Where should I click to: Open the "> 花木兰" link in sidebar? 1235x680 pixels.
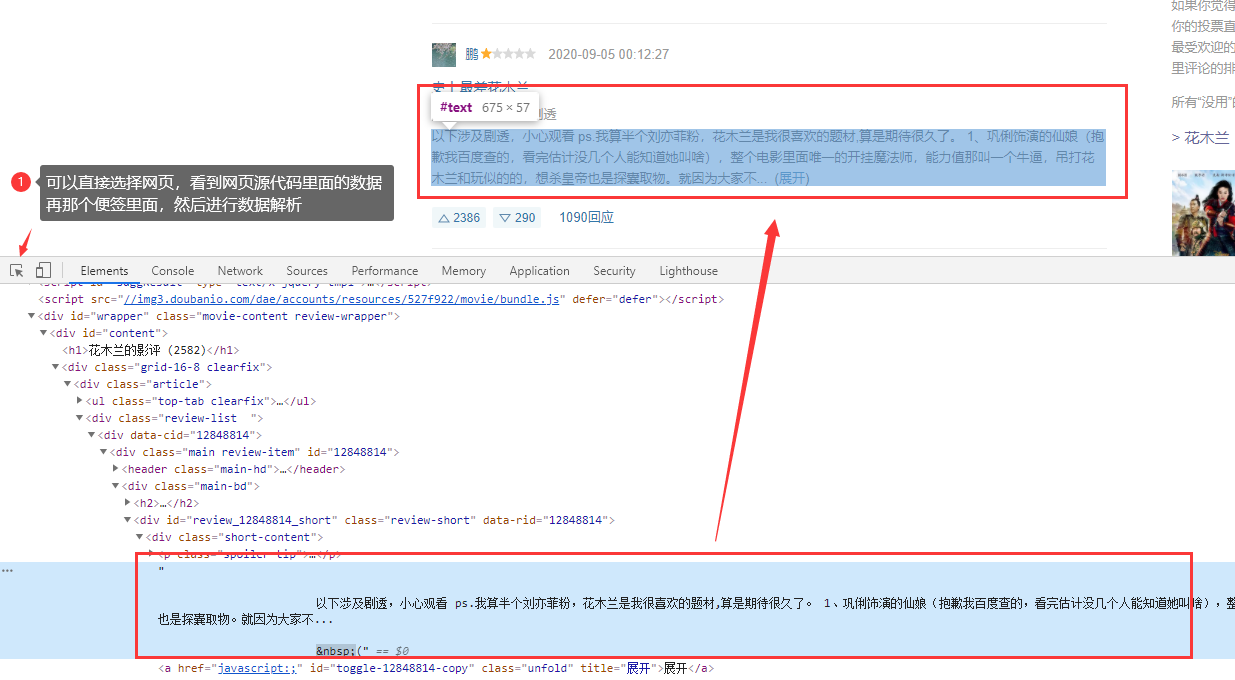pyautogui.click(x=1200, y=137)
